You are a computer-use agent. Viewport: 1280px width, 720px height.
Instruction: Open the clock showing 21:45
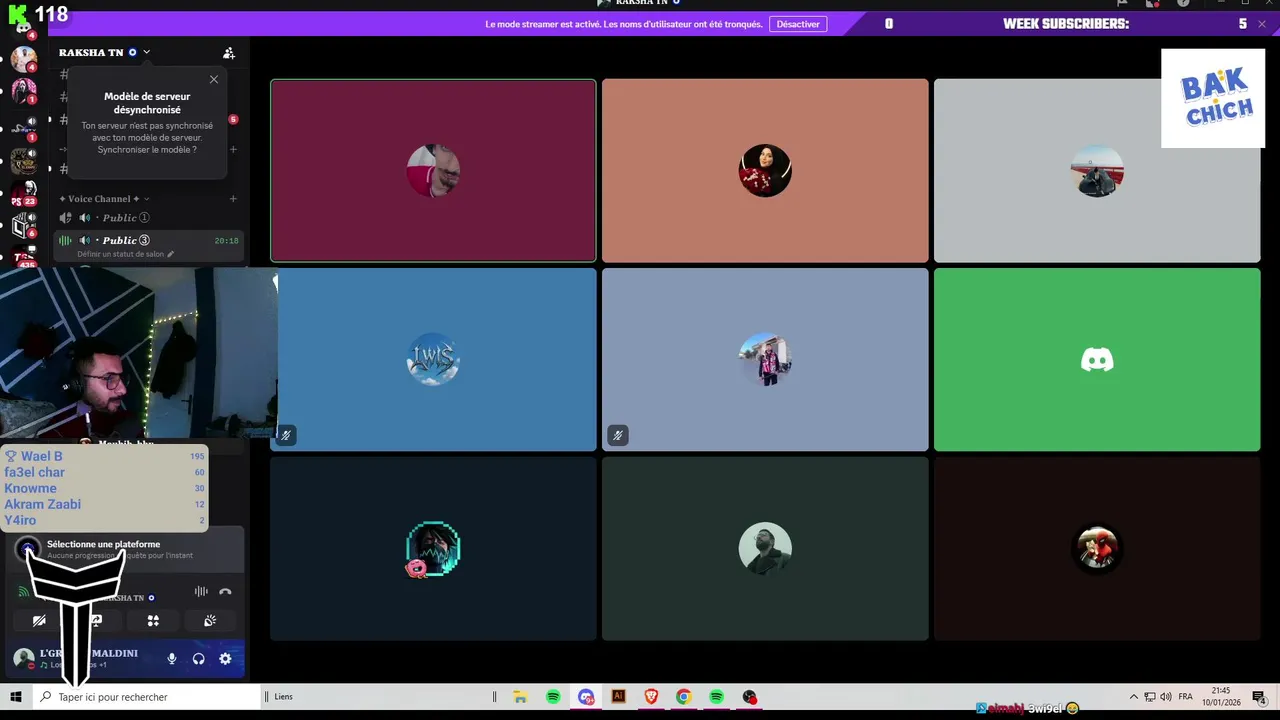[x=1221, y=697]
